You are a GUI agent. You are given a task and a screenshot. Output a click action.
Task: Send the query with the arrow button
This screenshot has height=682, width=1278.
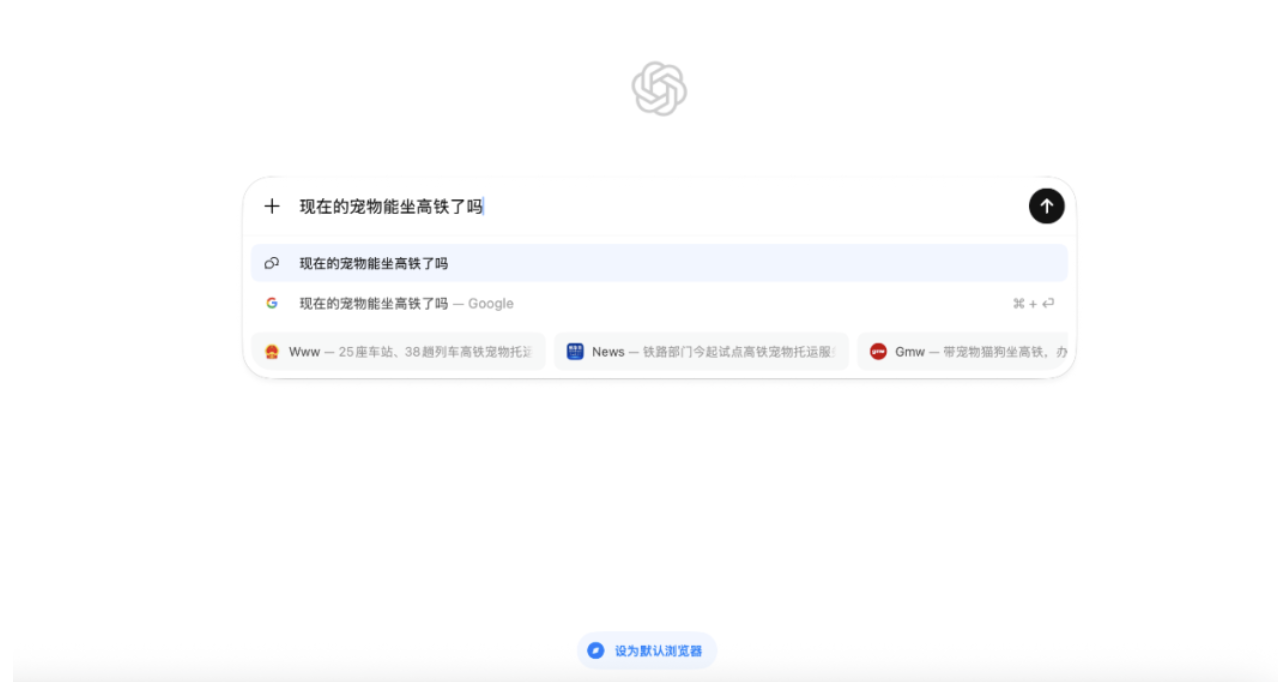[1046, 206]
